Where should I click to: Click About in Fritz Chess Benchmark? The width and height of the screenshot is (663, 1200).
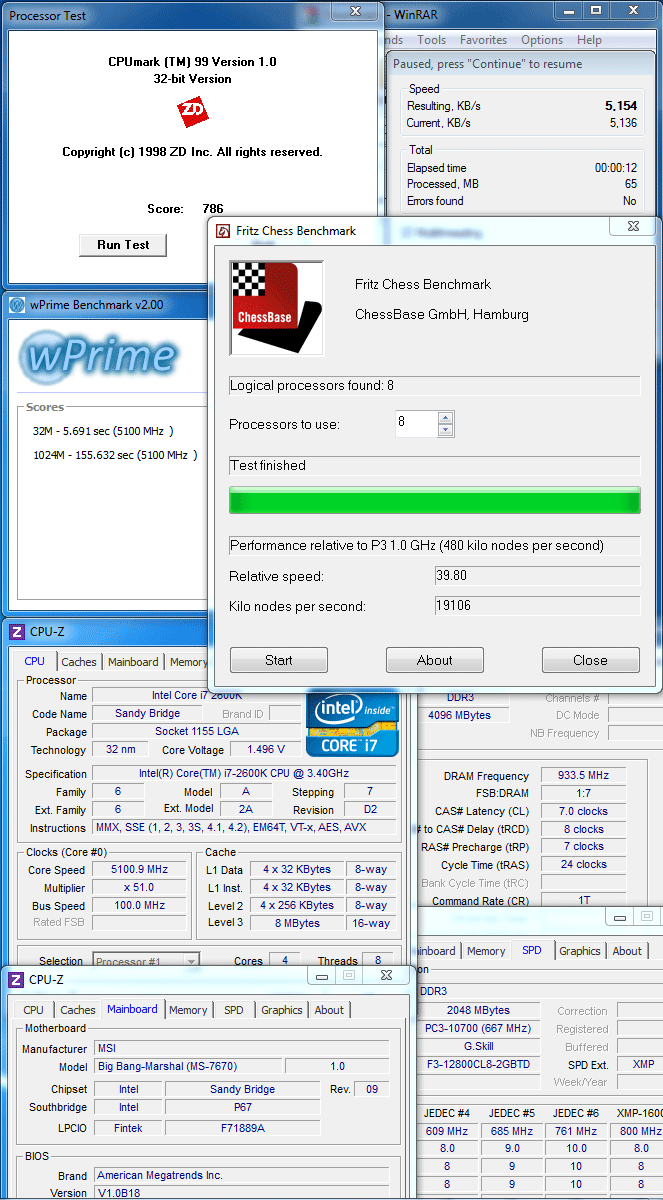click(435, 660)
